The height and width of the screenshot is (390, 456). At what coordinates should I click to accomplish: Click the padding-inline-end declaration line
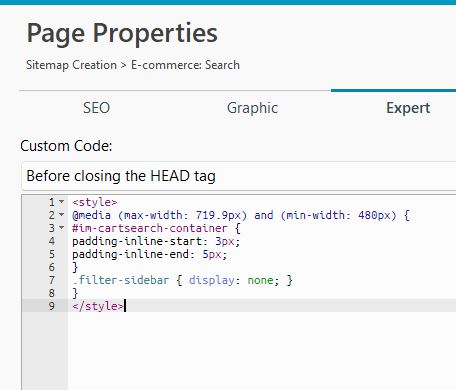[x=150, y=254]
